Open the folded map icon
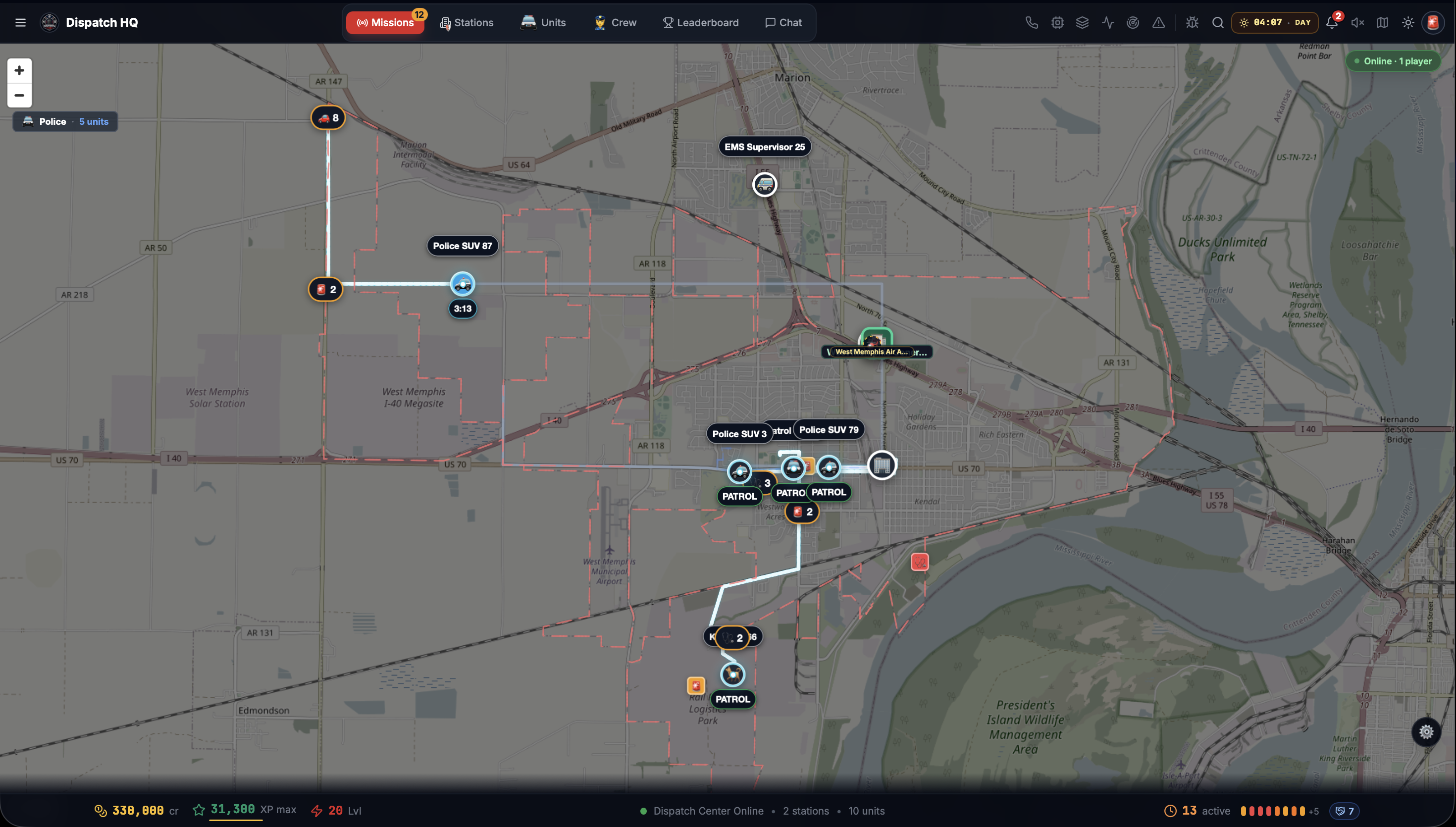Viewport: 1456px width, 827px height. [1383, 23]
